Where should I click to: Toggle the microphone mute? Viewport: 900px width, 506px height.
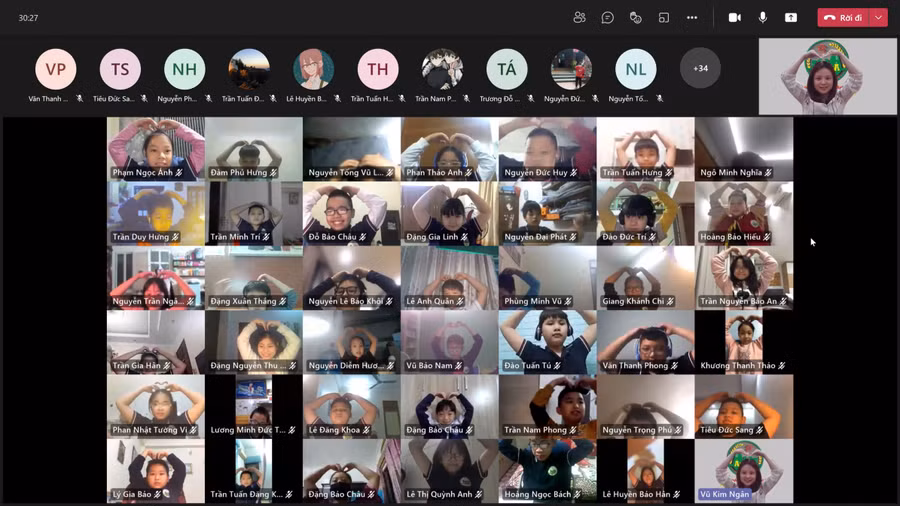[x=763, y=18]
